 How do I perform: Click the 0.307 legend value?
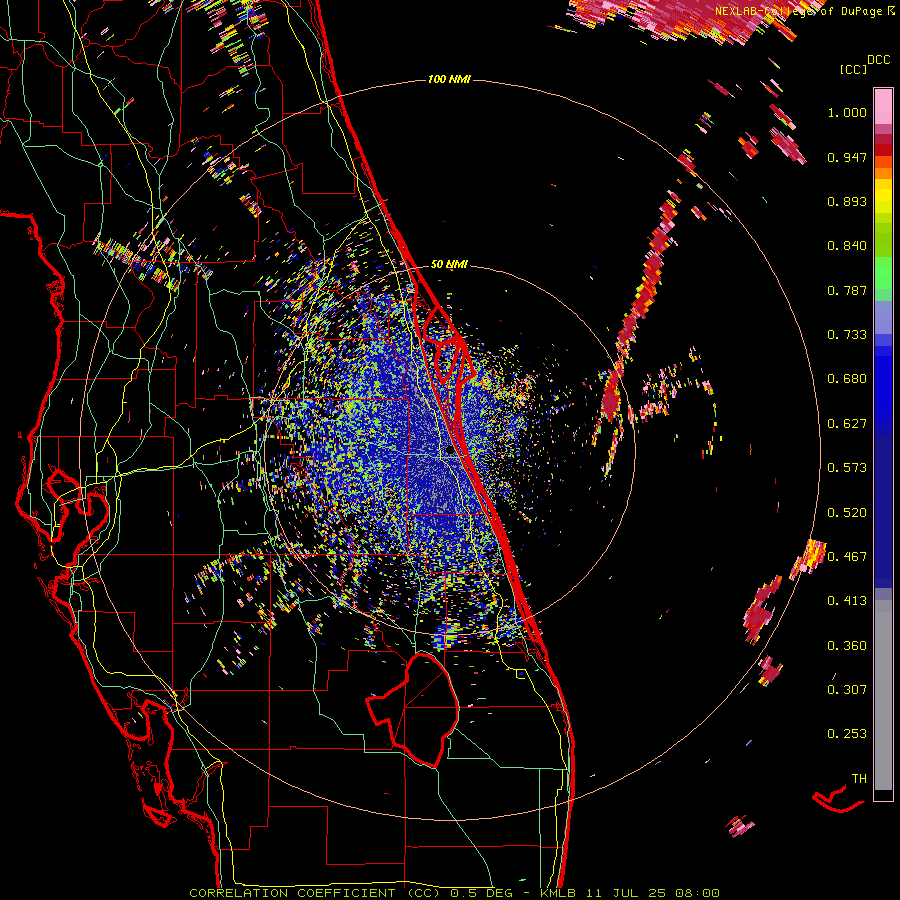847,690
